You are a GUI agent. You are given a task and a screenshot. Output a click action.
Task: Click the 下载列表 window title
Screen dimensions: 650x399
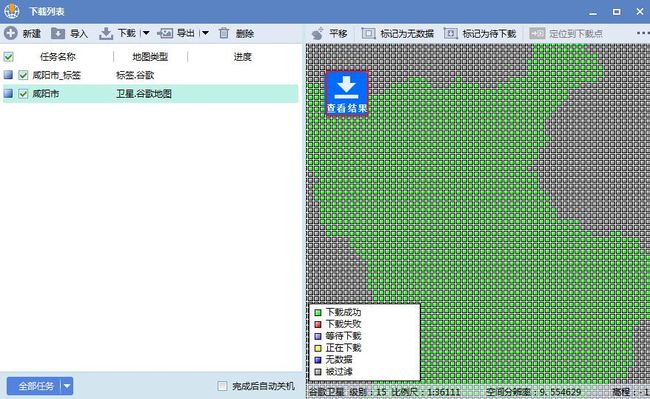46,11
